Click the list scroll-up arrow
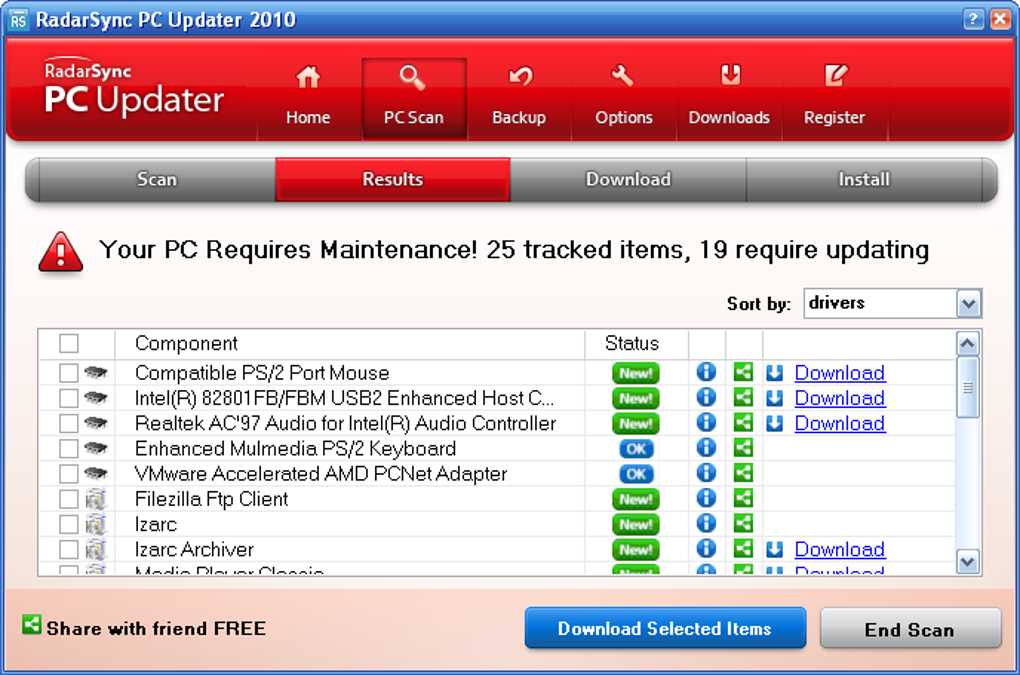Viewport: 1020px width, 675px height. pyautogui.click(x=968, y=343)
